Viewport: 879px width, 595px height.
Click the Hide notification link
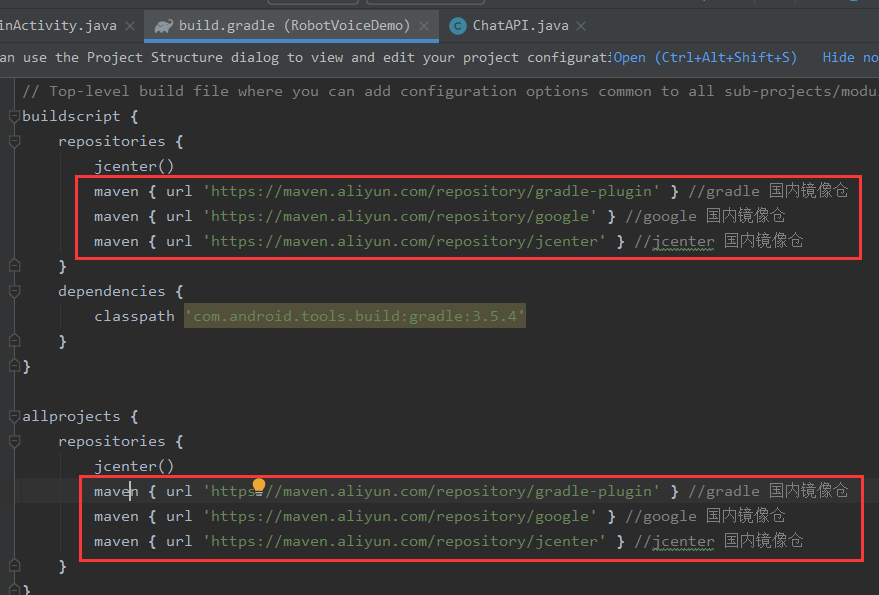coord(850,57)
